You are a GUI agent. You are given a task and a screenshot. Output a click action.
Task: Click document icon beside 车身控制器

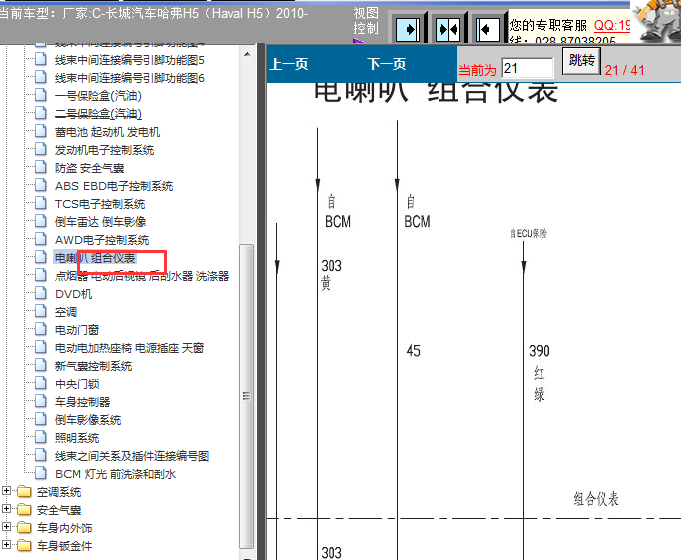click(x=41, y=401)
